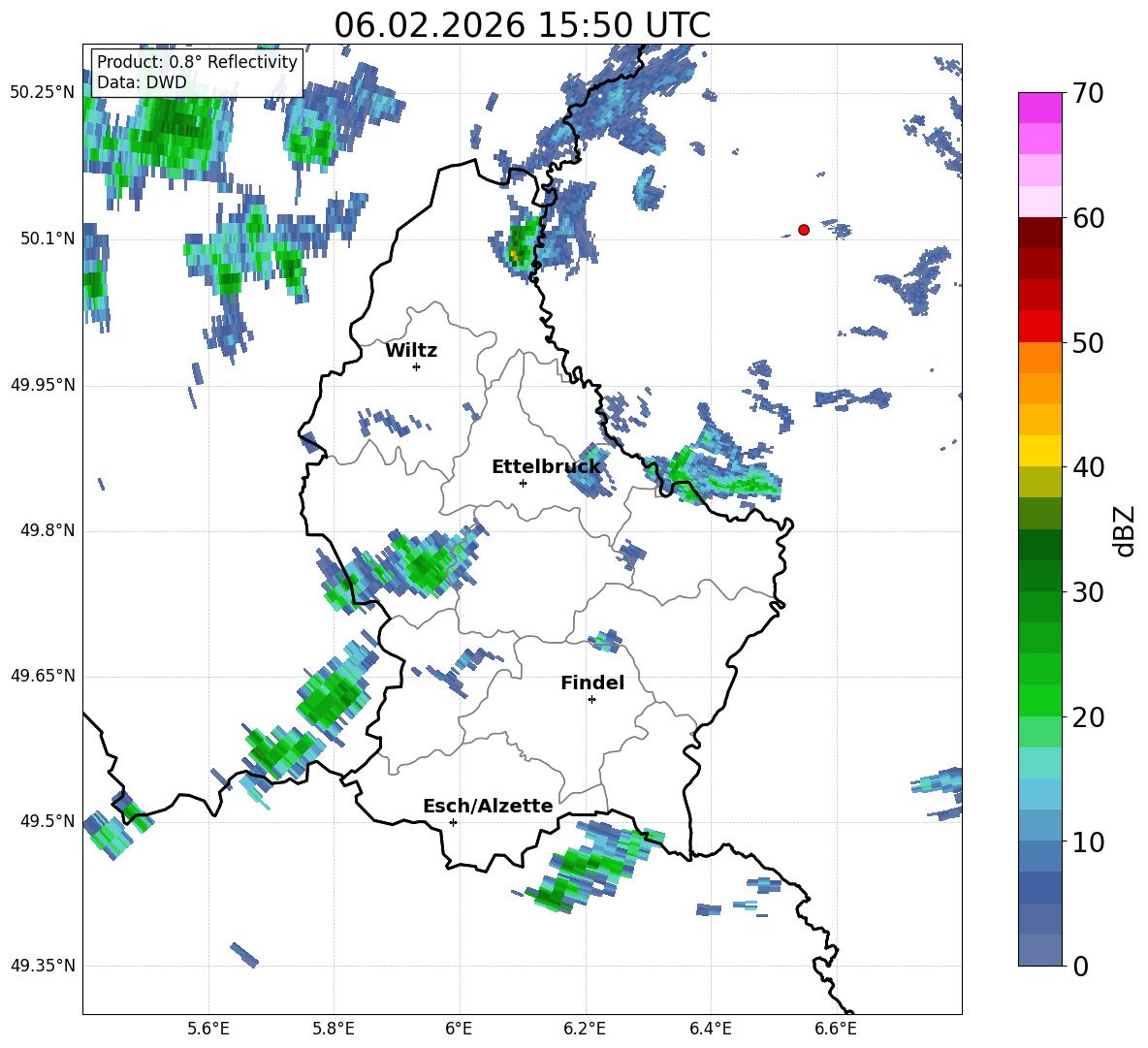This screenshot has width=1148, height=1048.
Task: Click the 60 value on colorbar
Action: (1088, 218)
